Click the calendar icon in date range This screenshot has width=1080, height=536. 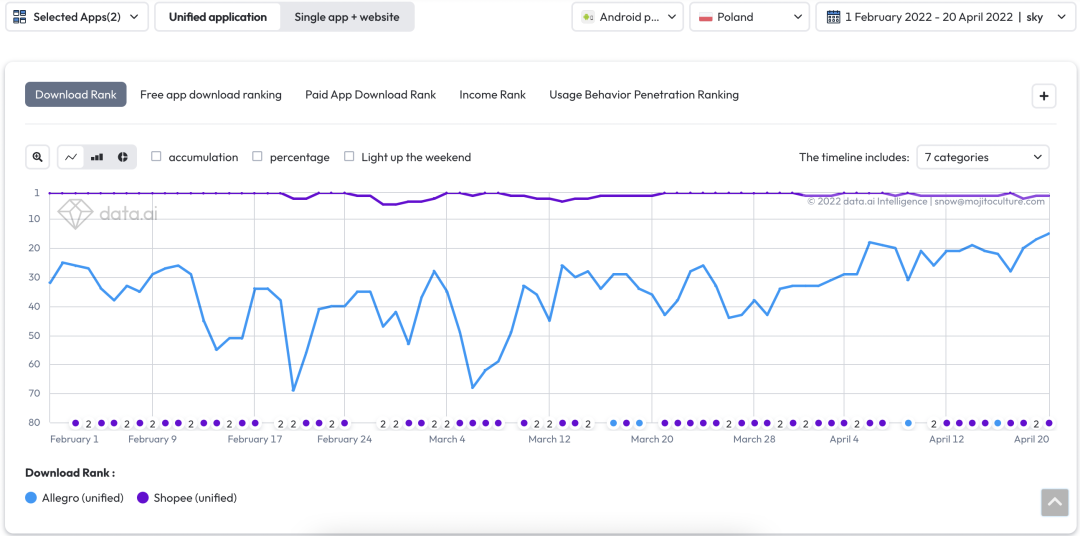832,17
